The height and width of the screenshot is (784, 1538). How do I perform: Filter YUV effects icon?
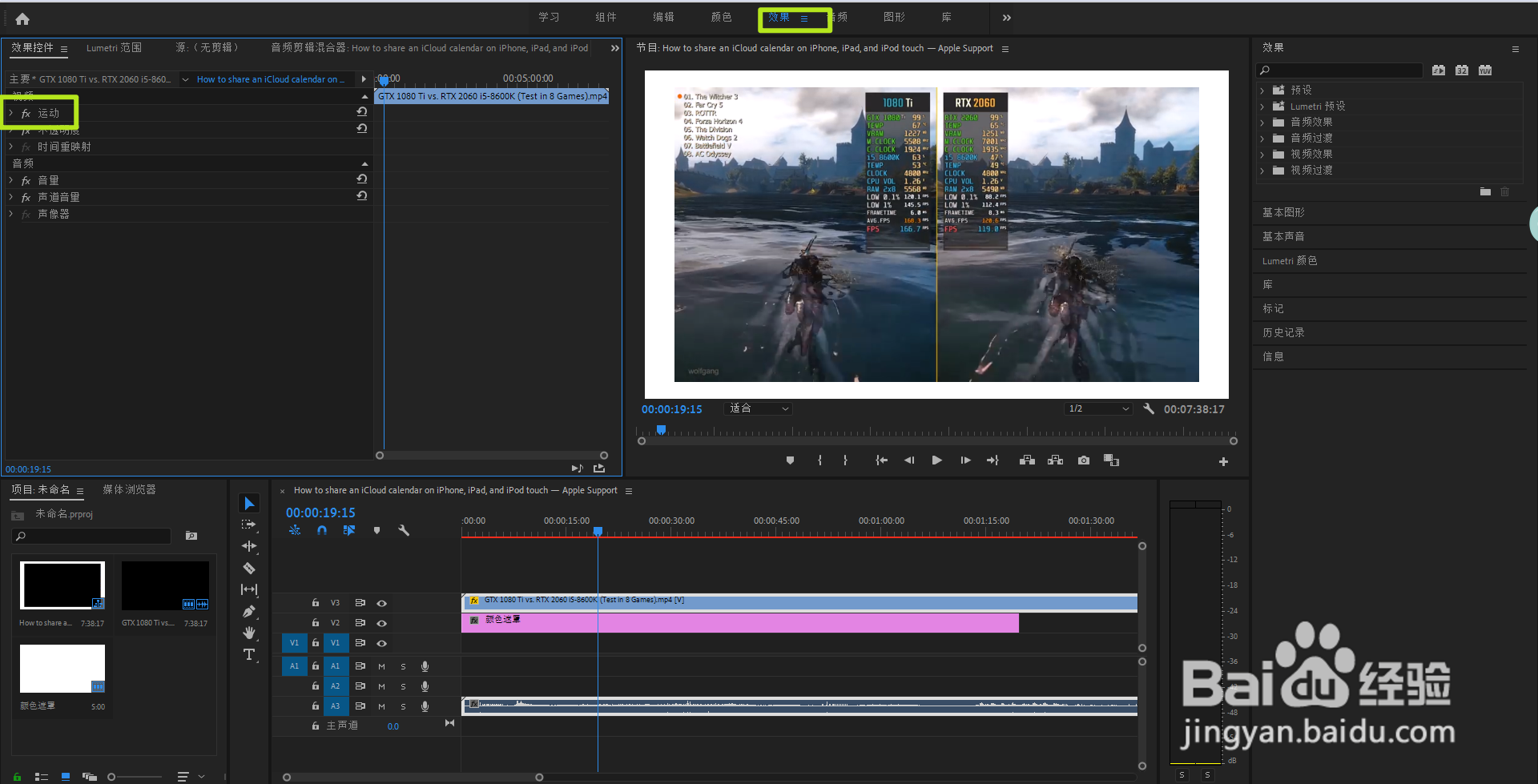1485,70
